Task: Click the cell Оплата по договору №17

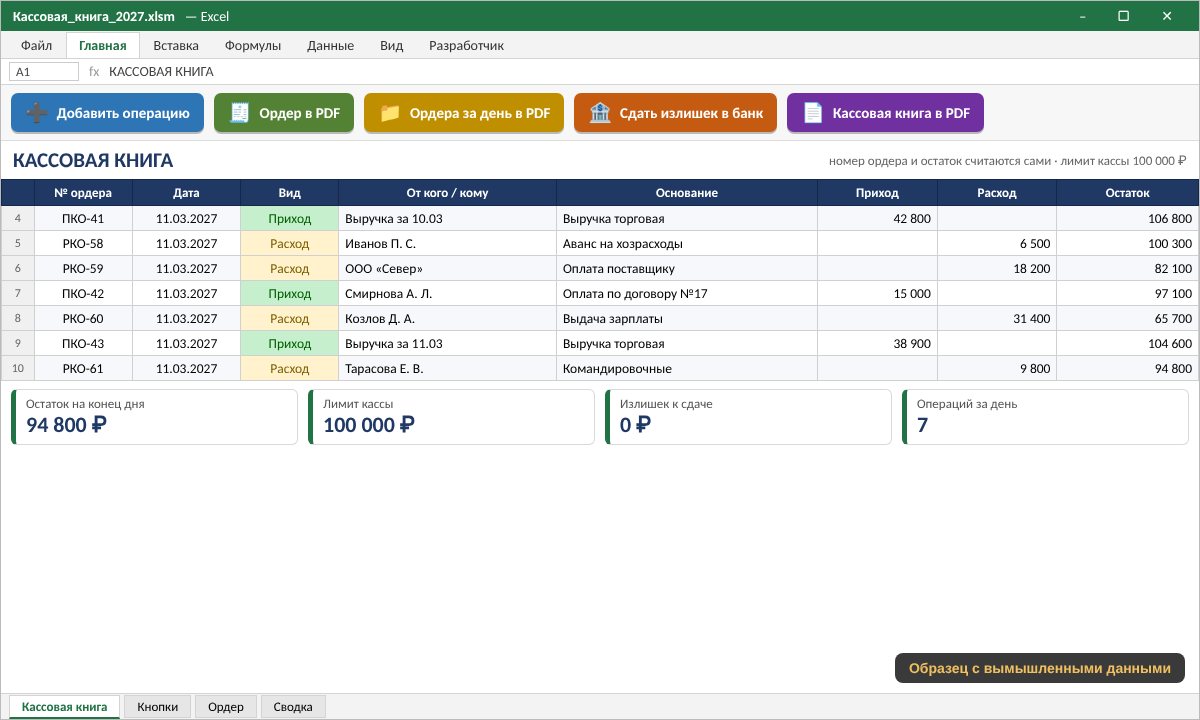Action: pos(687,294)
